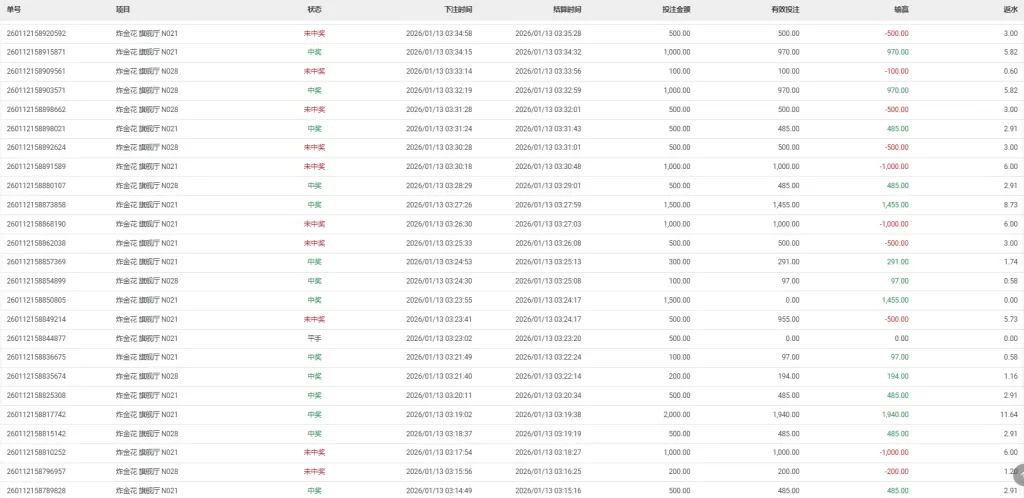Viewport: 1024px width, 498px height.
Task: Click order number 260112158796957
Action: click(x=36, y=471)
